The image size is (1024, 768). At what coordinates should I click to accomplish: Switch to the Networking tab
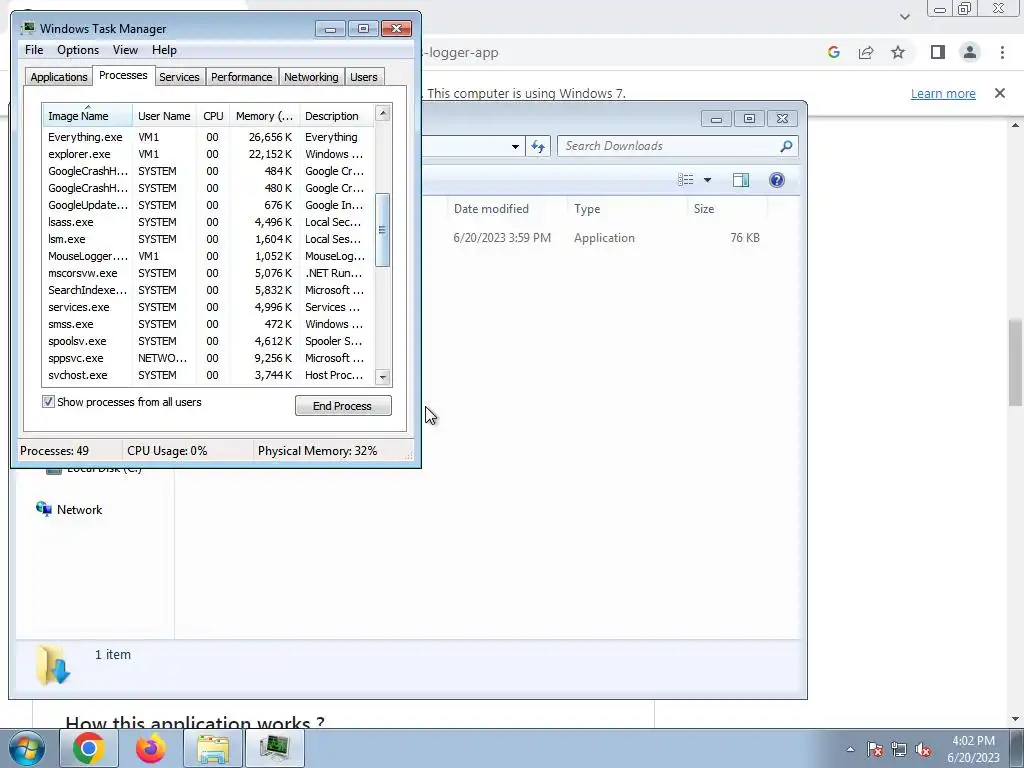tap(311, 77)
